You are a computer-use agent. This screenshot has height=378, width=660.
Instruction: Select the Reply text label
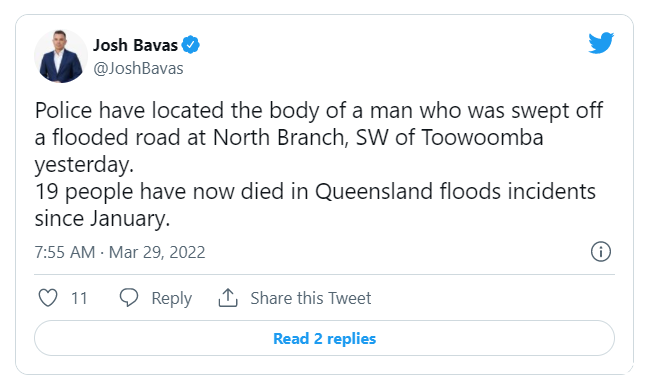[x=172, y=298]
